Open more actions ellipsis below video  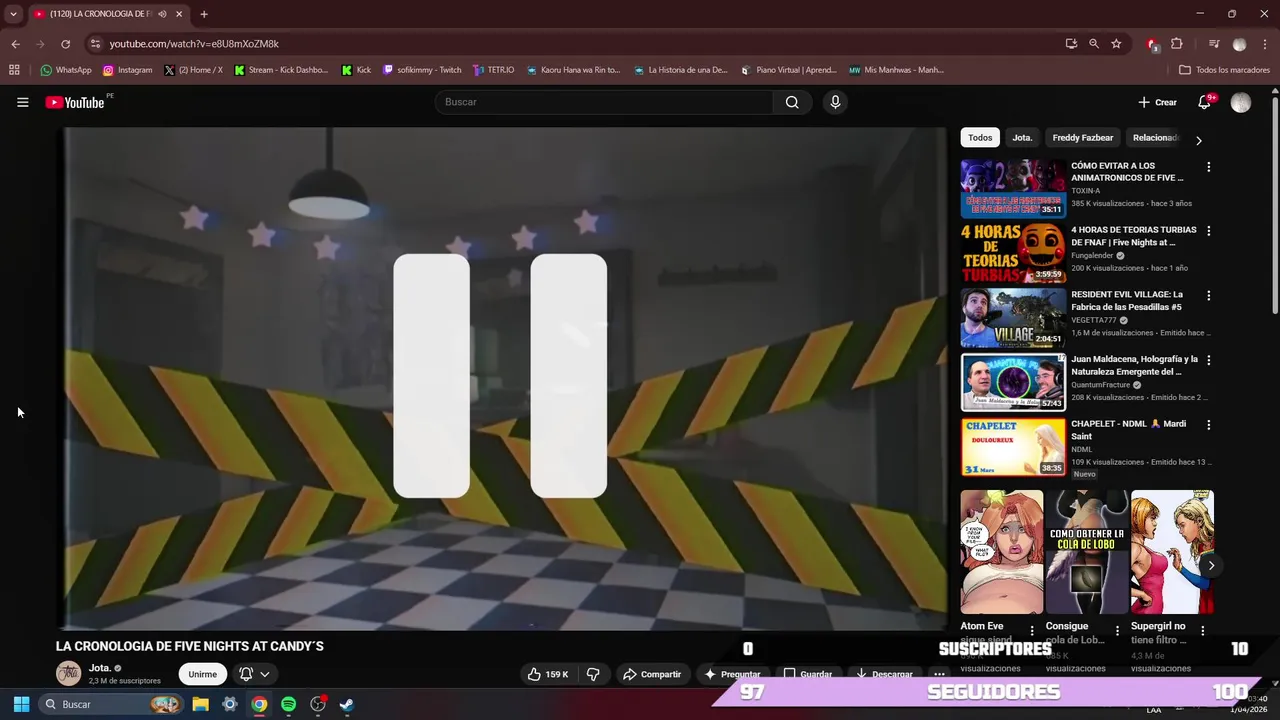click(939, 674)
